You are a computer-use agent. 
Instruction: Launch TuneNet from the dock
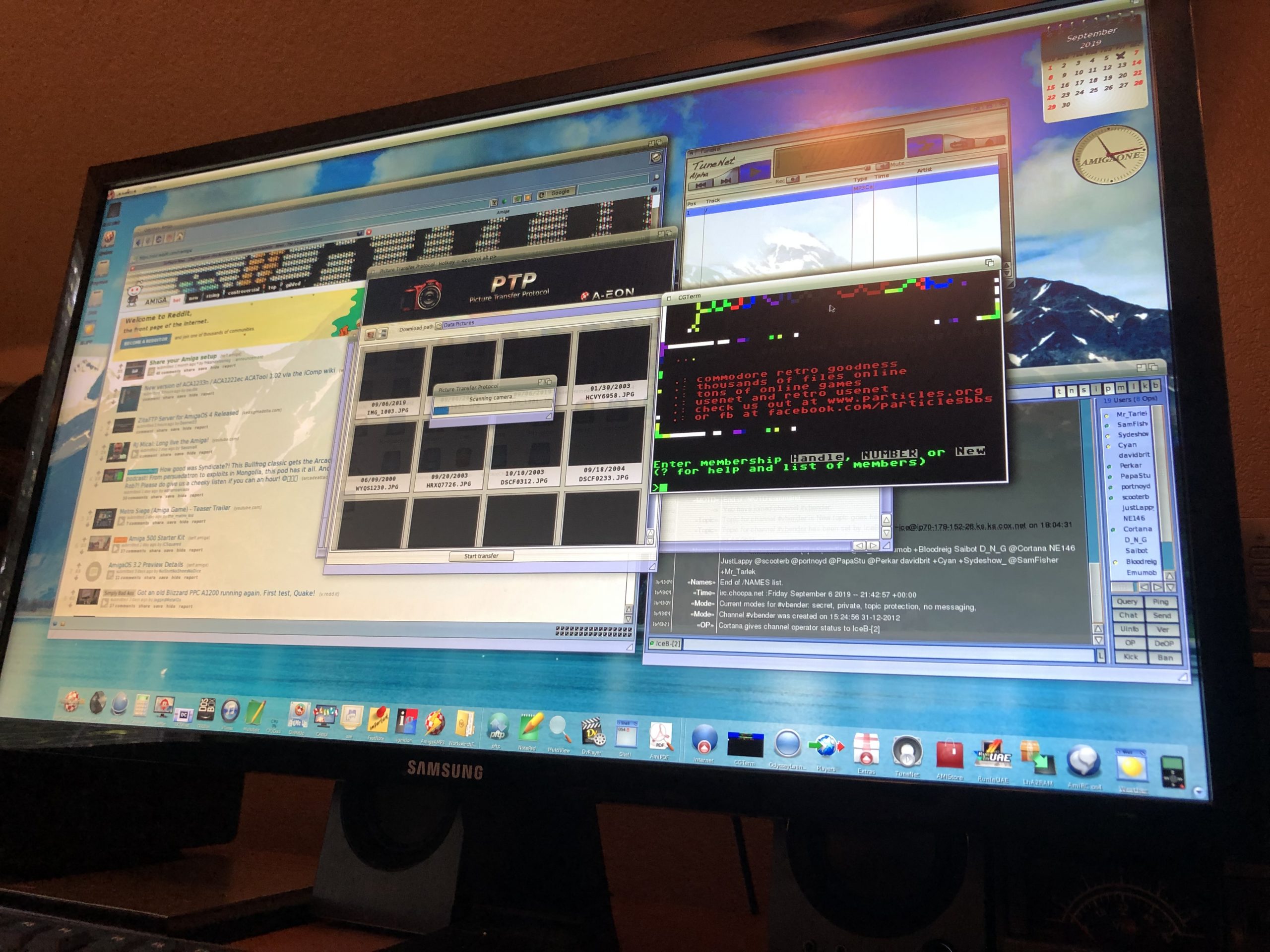pyautogui.click(x=906, y=752)
